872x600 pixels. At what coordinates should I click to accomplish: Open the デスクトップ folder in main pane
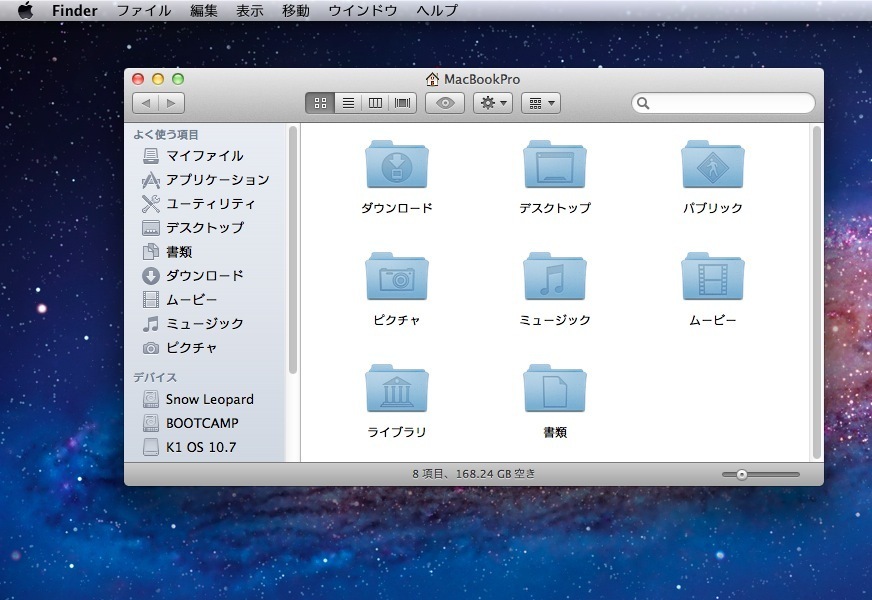point(555,165)
